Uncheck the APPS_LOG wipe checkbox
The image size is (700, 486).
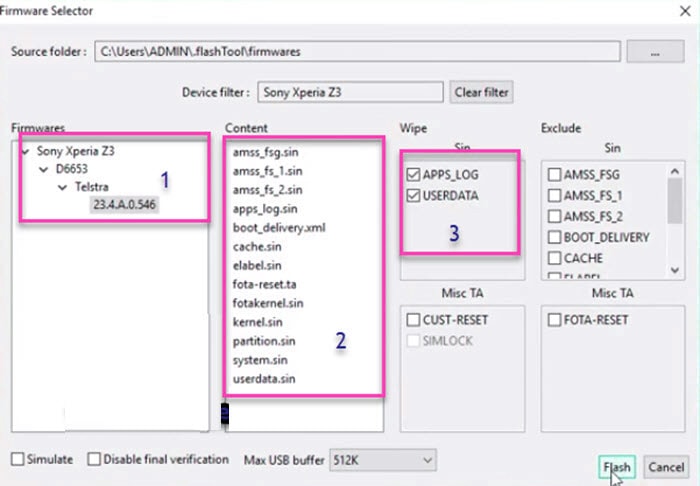pos(413,174)
